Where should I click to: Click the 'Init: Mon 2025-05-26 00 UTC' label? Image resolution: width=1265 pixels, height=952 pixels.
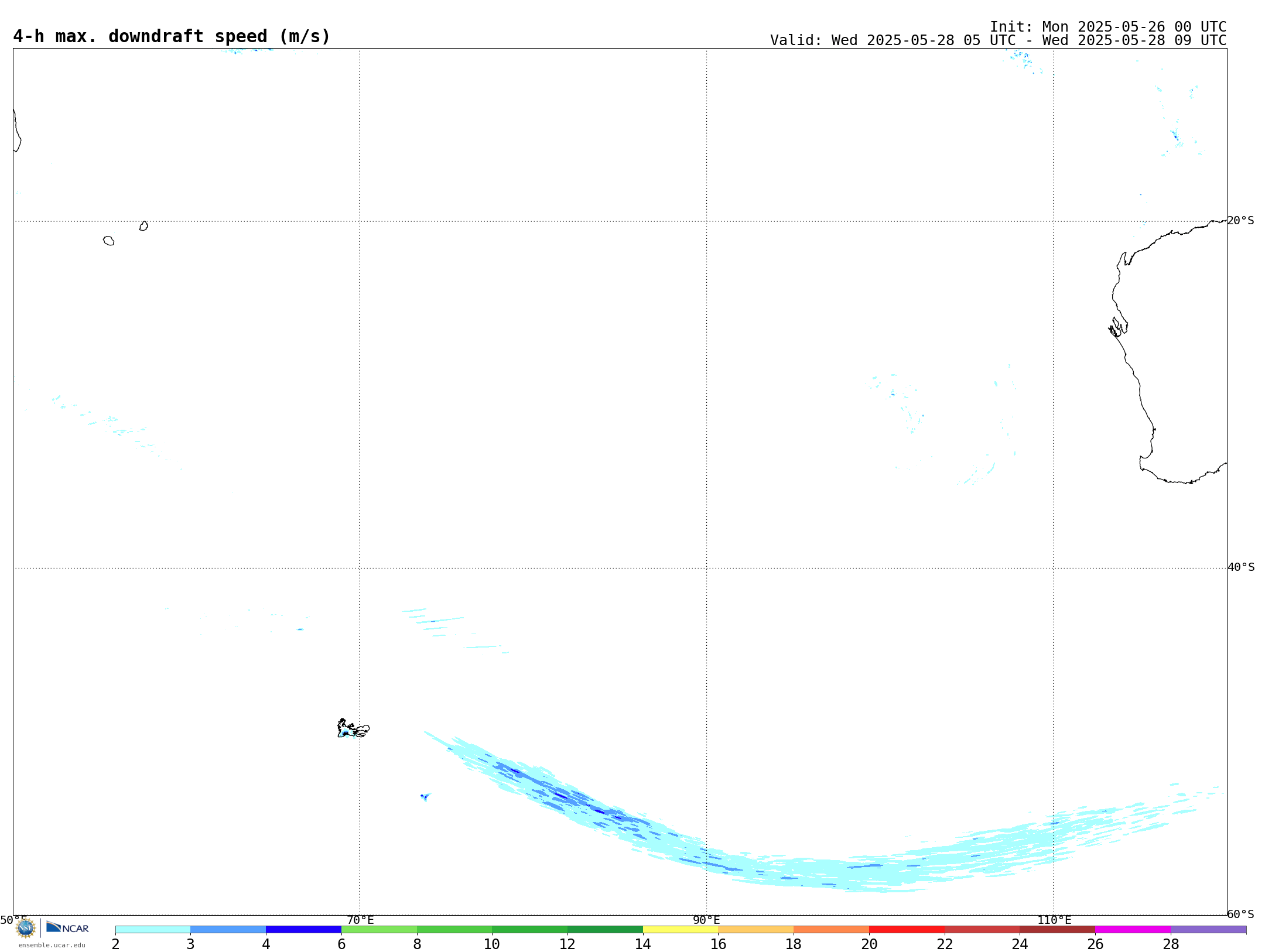coord(1108,27)
